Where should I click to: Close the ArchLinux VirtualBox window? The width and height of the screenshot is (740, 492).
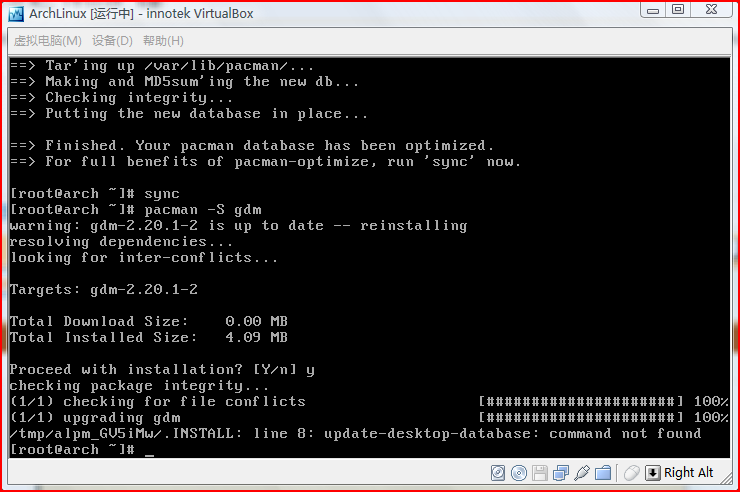pyautogui.click(x=711, y=10)
